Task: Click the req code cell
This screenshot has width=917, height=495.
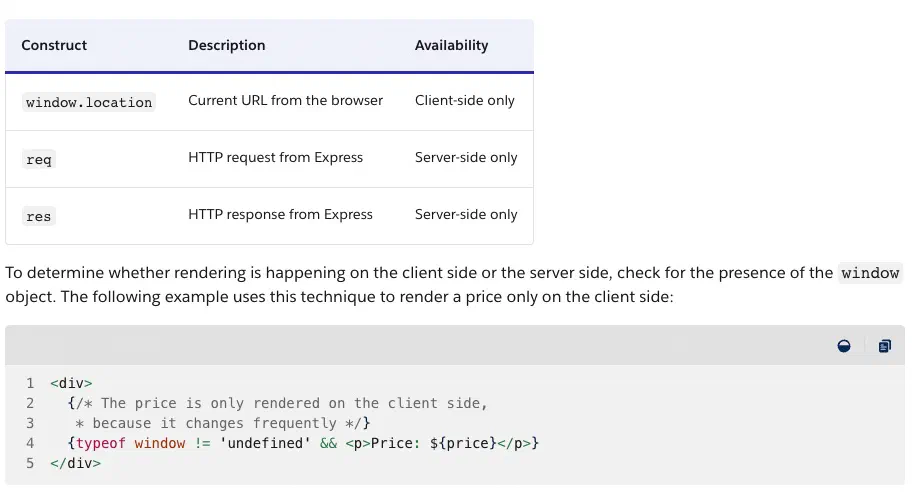Action: (39, 159)
